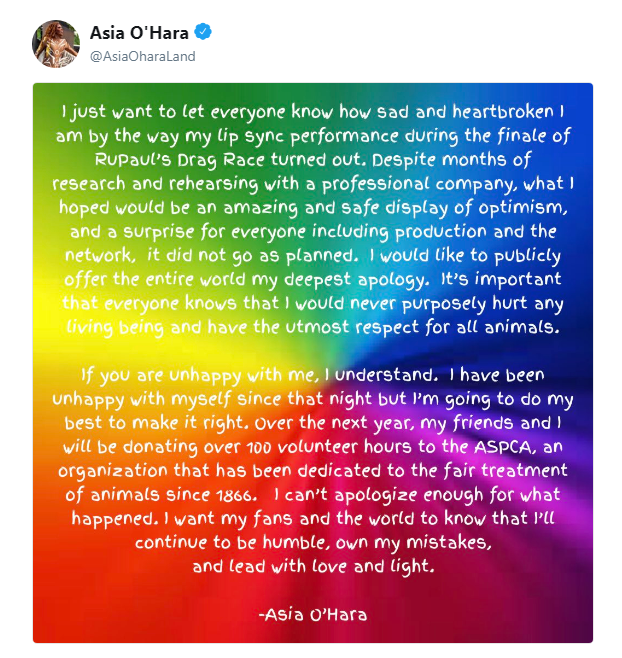Click the @AsiaOharaLand handle
Screen dimensions: 622x658
143,56
